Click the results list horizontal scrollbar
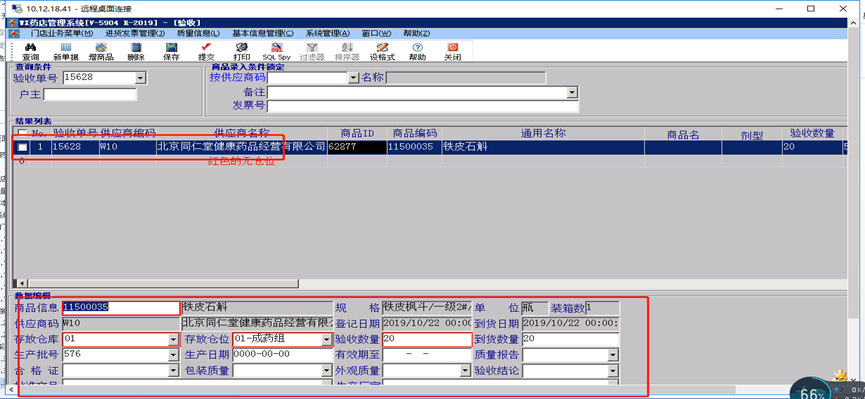This screenshot has height=399, width=865. coord(430,284)
